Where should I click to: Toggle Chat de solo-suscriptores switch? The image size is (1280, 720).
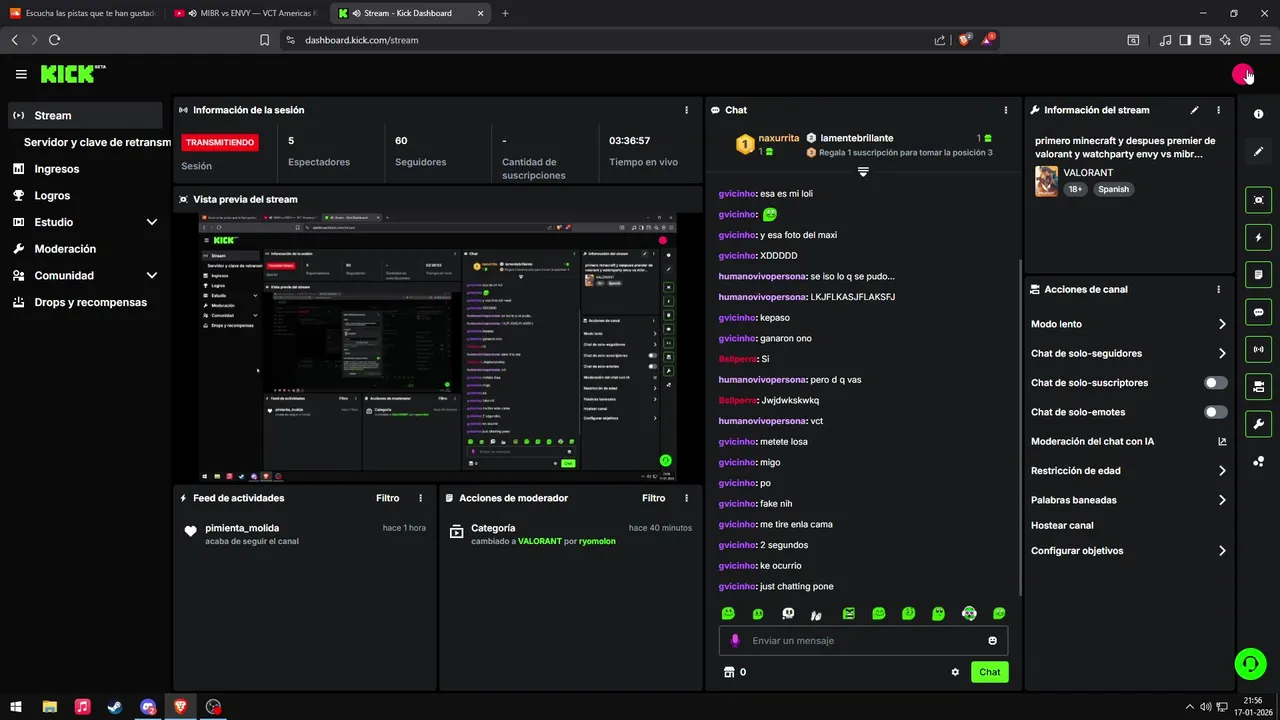[1215, 383]
